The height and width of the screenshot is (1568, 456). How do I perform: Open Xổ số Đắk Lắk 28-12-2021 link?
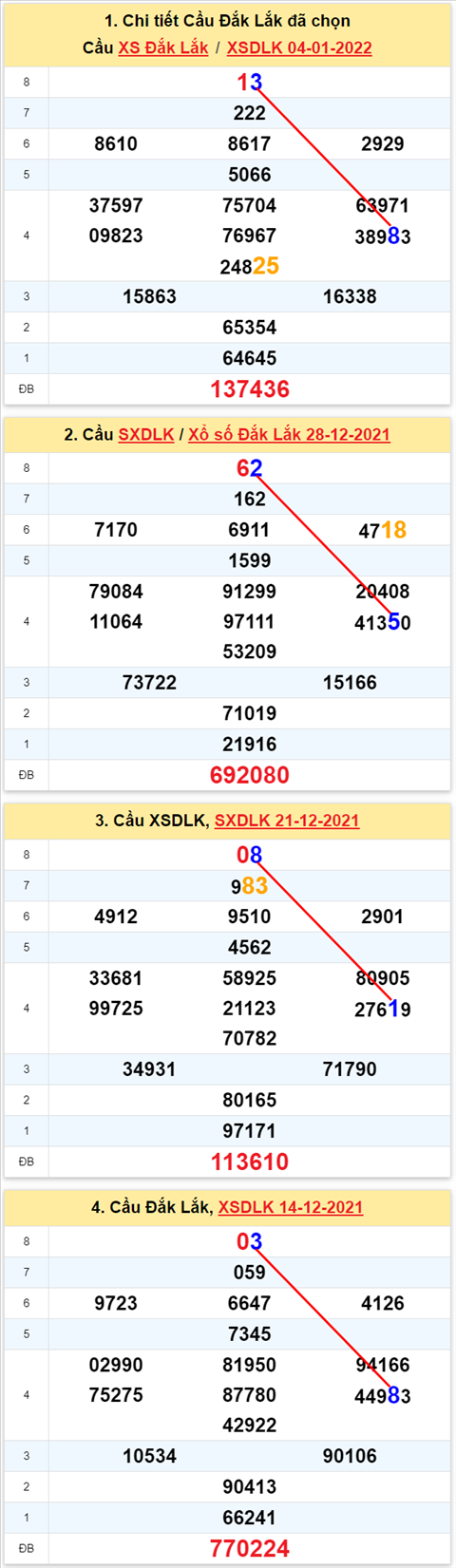pos(289,434)
